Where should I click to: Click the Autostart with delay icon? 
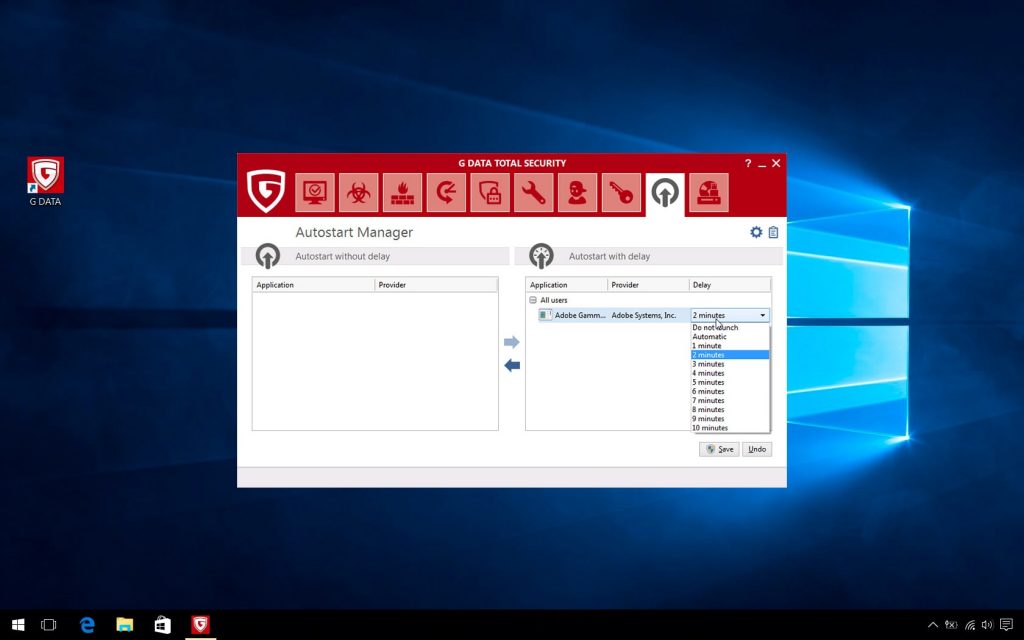click(541, 256)
